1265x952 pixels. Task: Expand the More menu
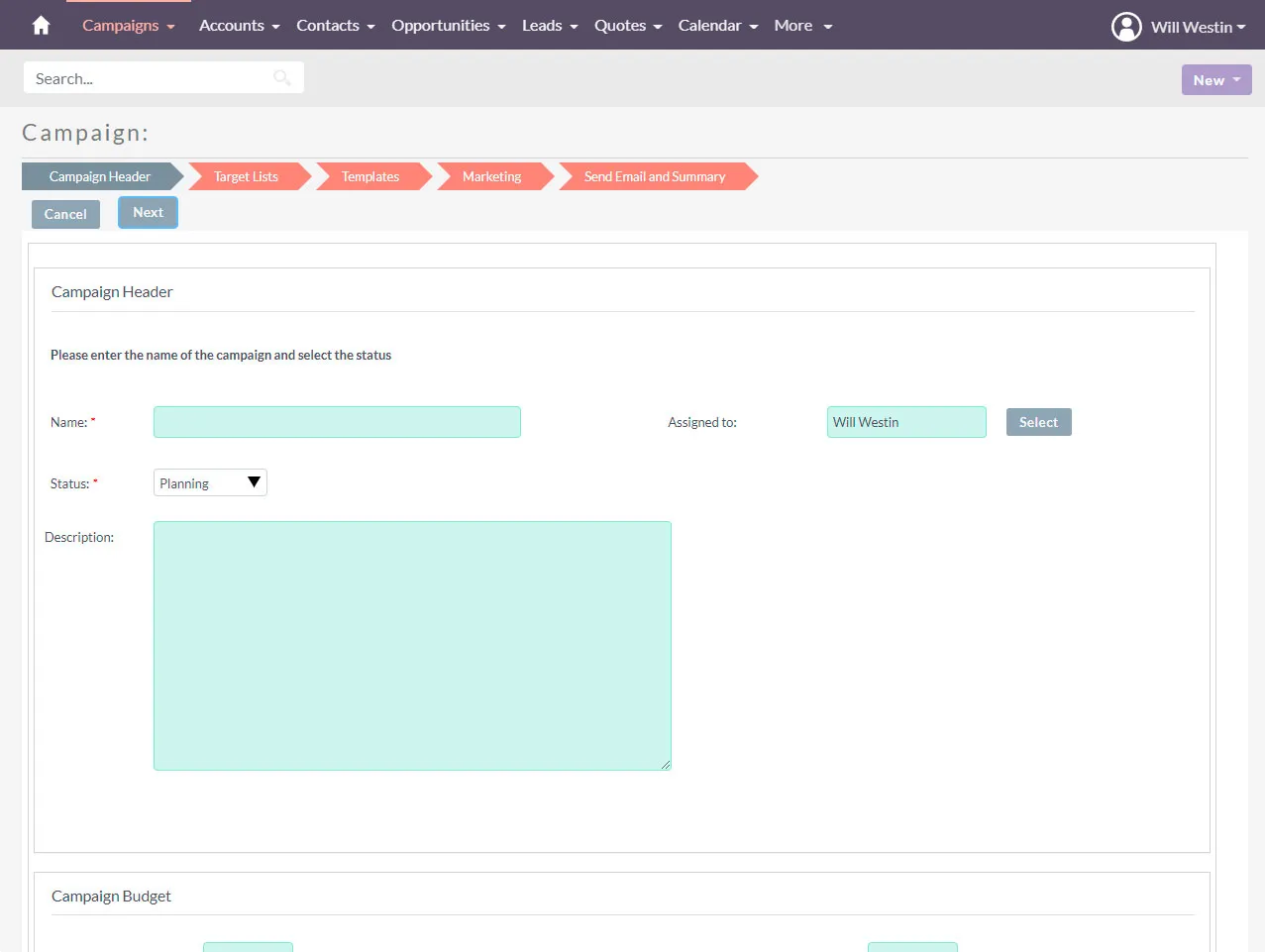click(803, 26)
